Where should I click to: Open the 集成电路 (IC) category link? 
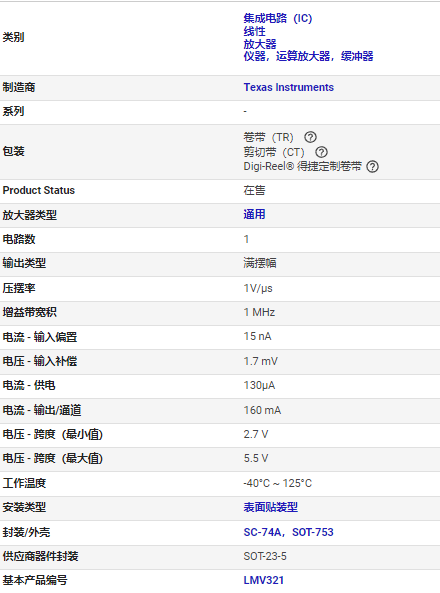278,18
